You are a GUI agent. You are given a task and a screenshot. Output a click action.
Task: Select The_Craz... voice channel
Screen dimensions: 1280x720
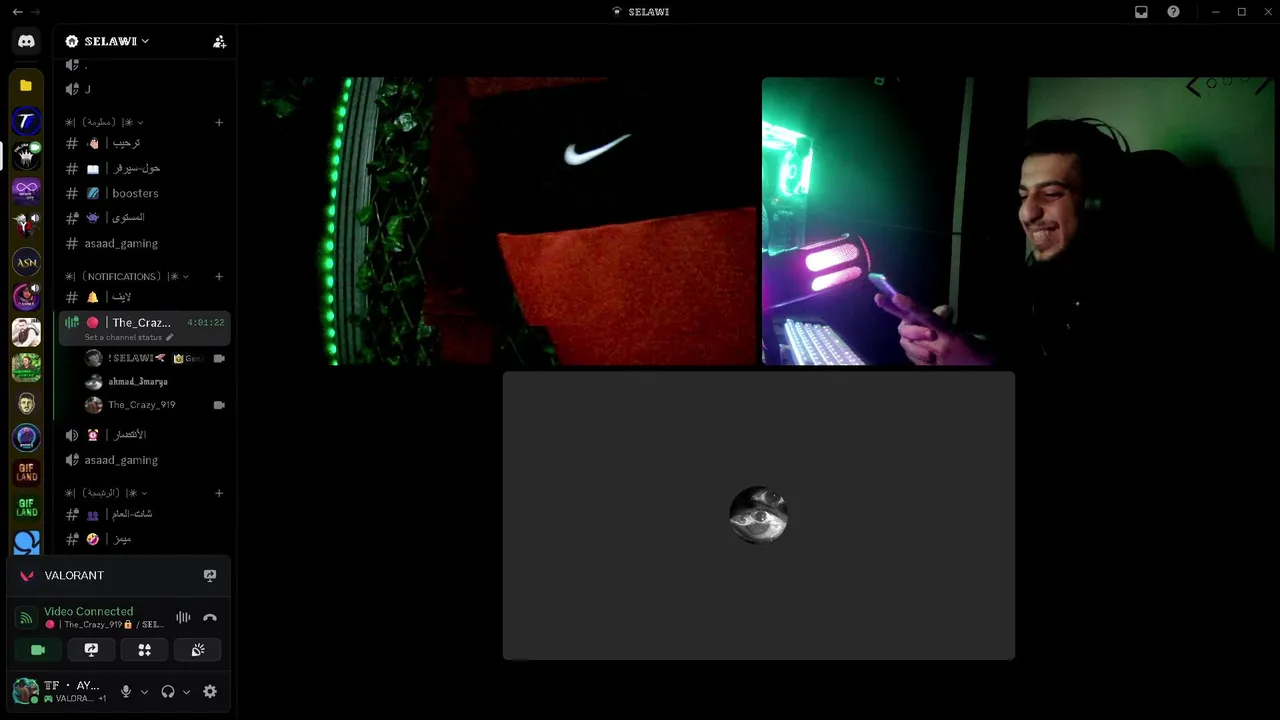tap(145, 327)
